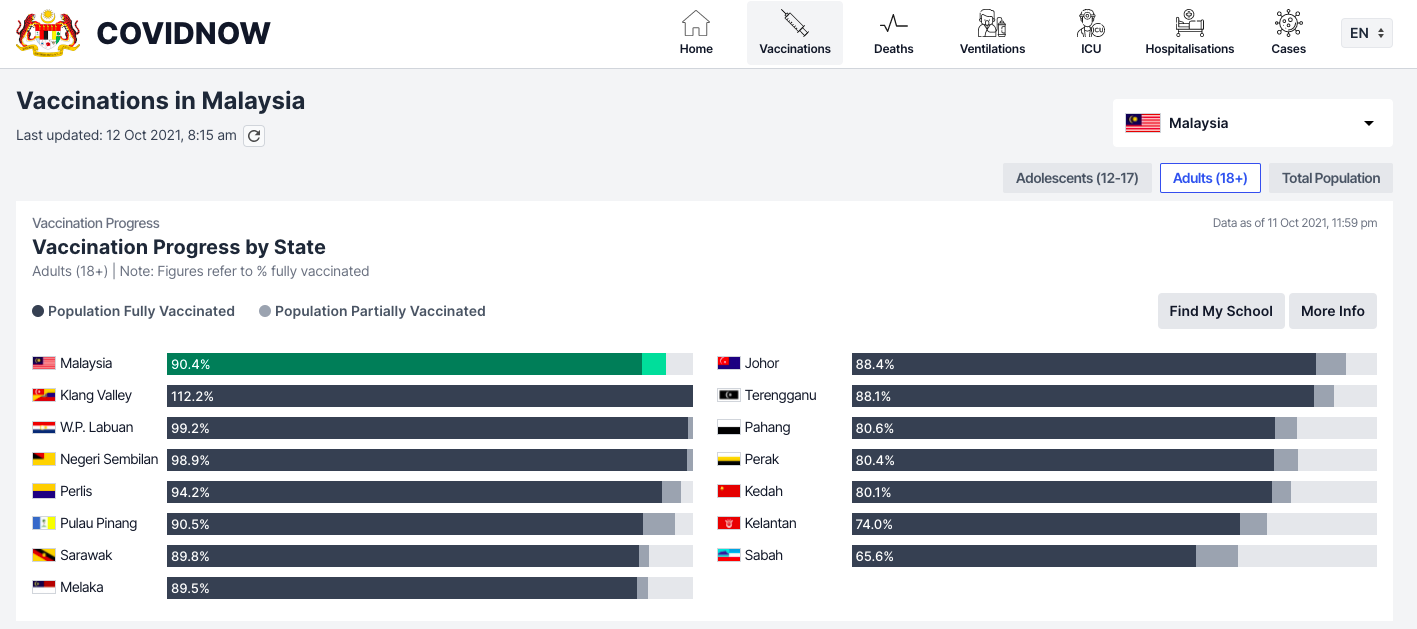Screen dimensions: 1417x629
Task: Click the Cases virus icon
Action: coord(1288,24)
